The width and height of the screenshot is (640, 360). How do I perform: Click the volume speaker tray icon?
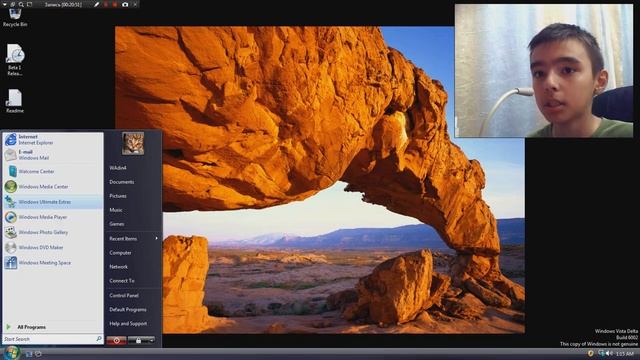[x=609, y=353]
